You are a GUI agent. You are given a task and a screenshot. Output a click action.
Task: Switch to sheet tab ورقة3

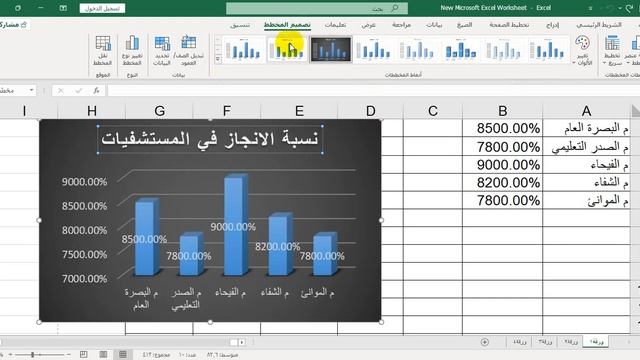(x=545, y=342)
